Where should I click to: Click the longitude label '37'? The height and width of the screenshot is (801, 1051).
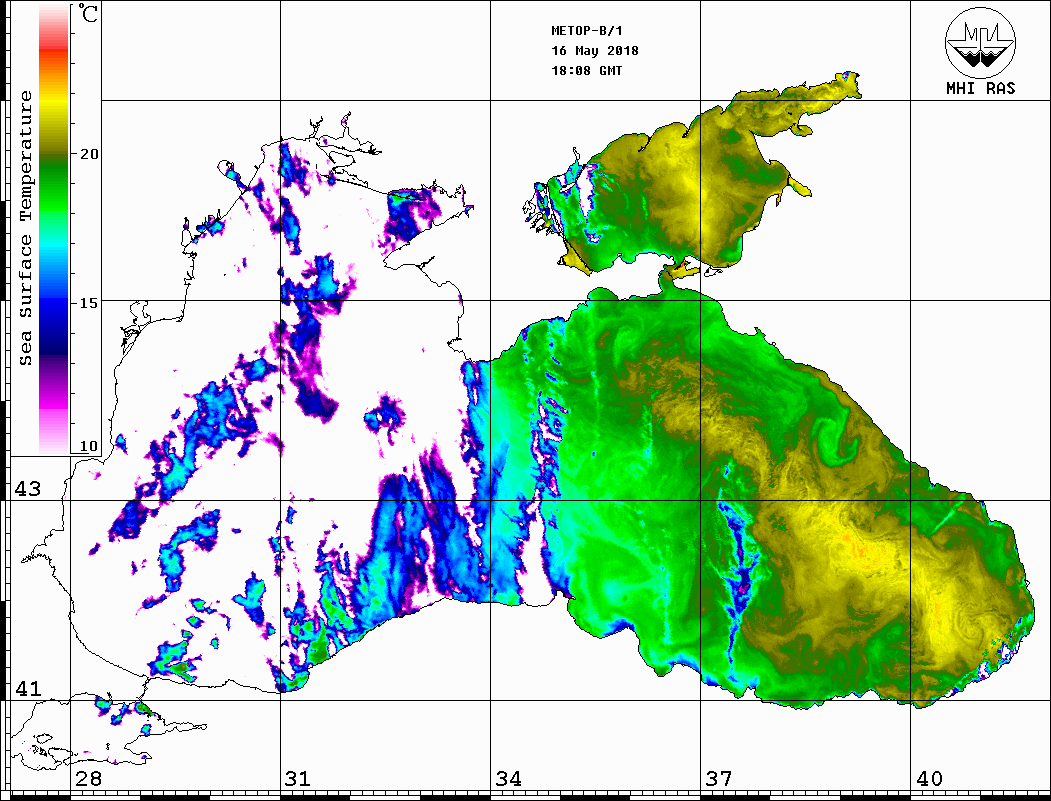tap(719, 779)
